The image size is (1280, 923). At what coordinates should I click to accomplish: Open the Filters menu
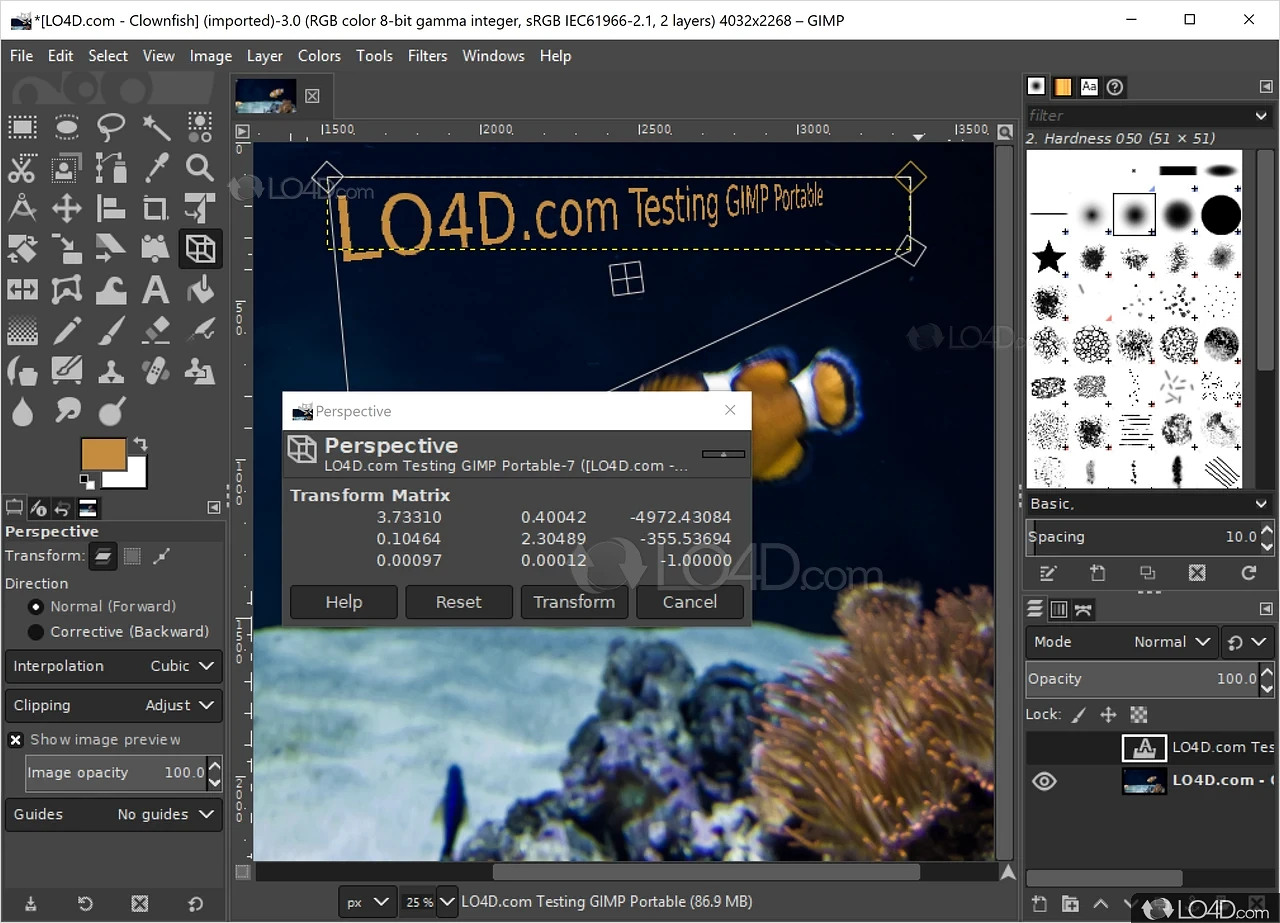click(427, 56)
